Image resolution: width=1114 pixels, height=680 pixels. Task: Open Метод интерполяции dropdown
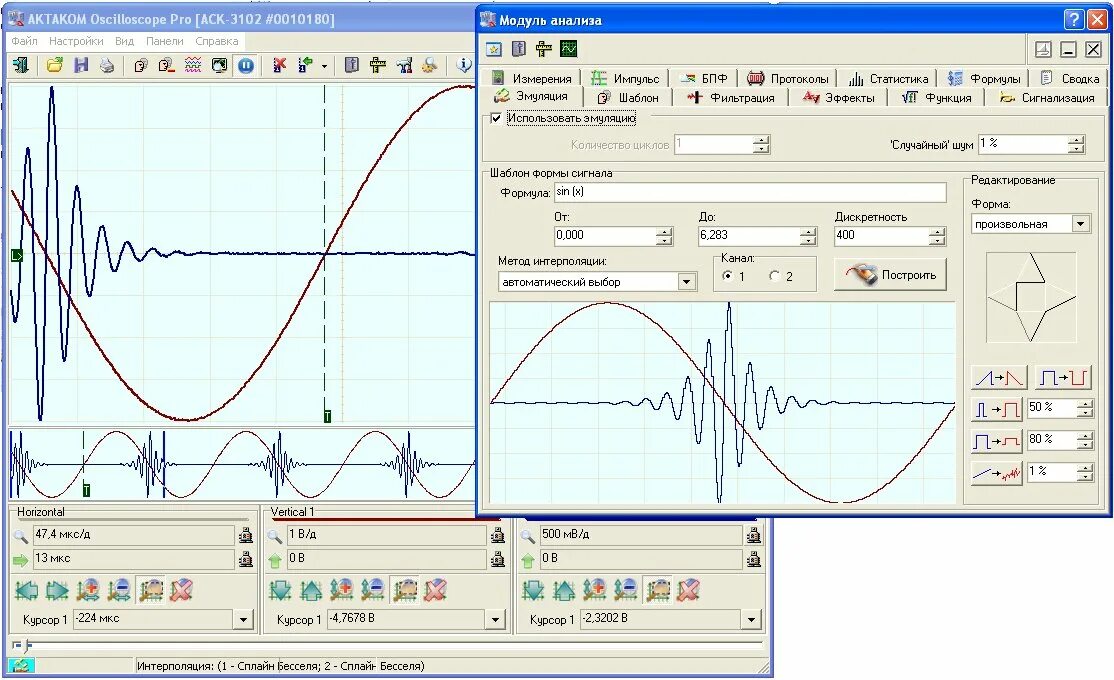point(686,282)
